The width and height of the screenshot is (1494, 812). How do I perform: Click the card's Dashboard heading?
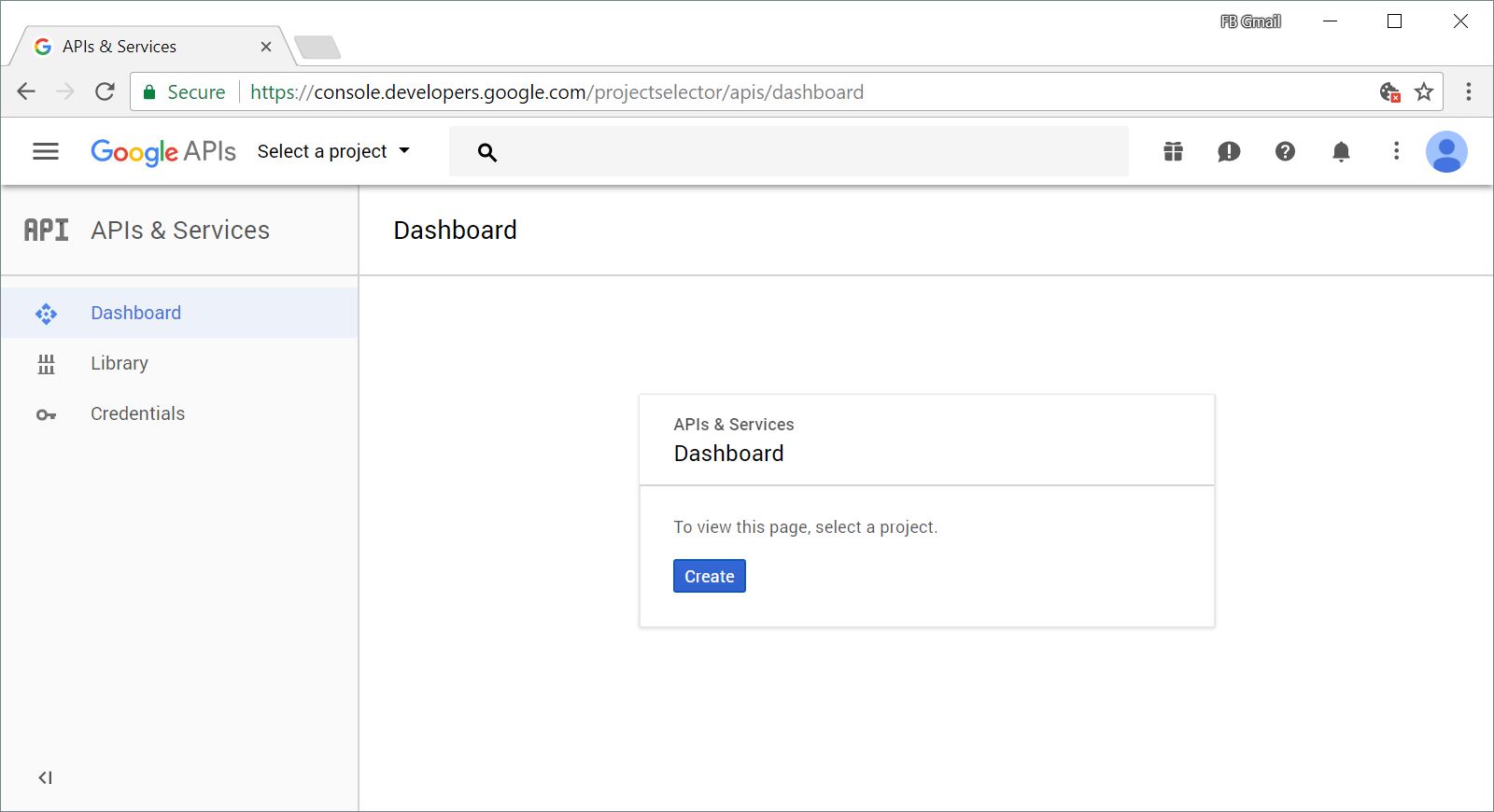(728, 454)
